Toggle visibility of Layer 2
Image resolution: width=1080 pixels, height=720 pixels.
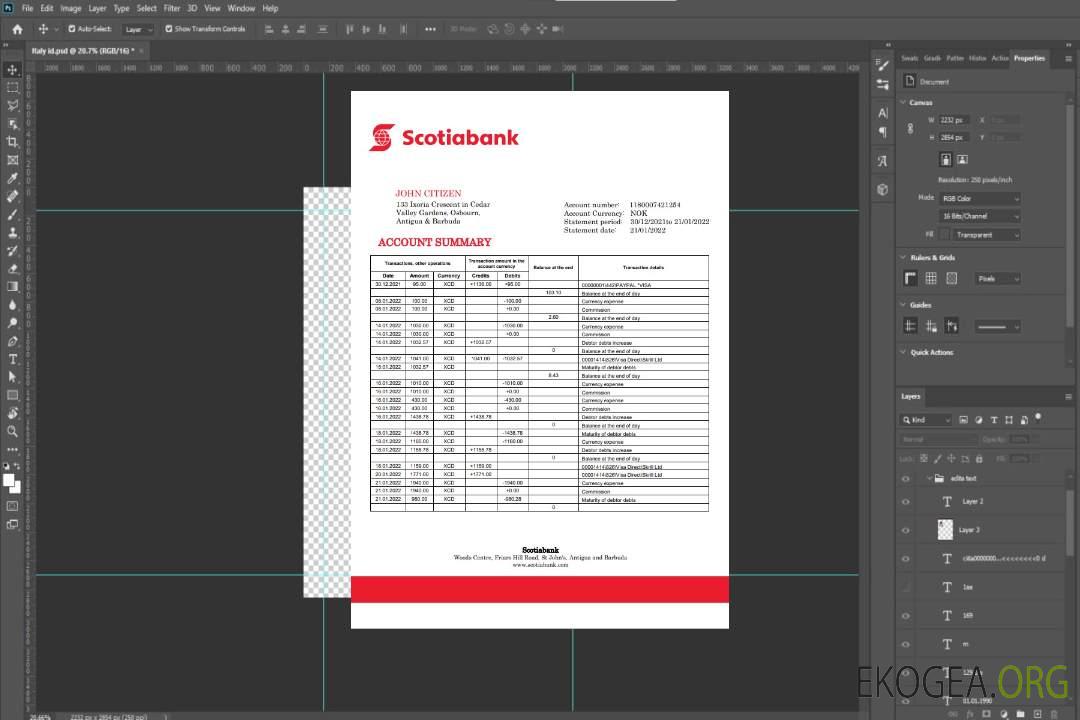point(906,502)
